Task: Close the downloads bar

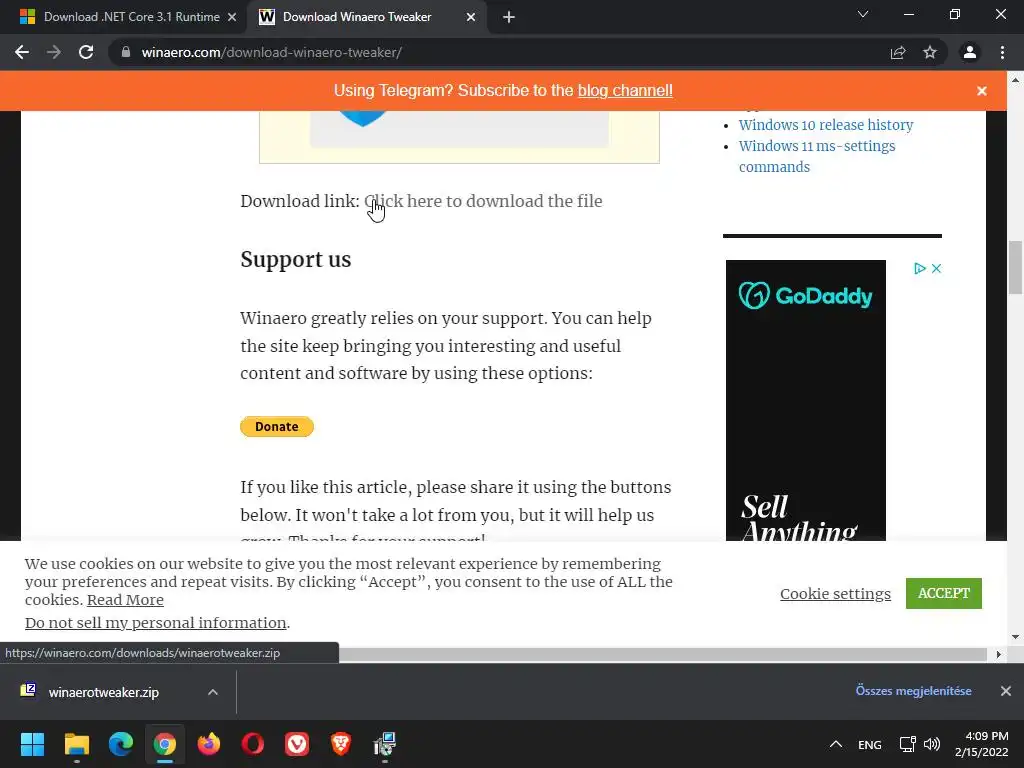Action: 1006,691
